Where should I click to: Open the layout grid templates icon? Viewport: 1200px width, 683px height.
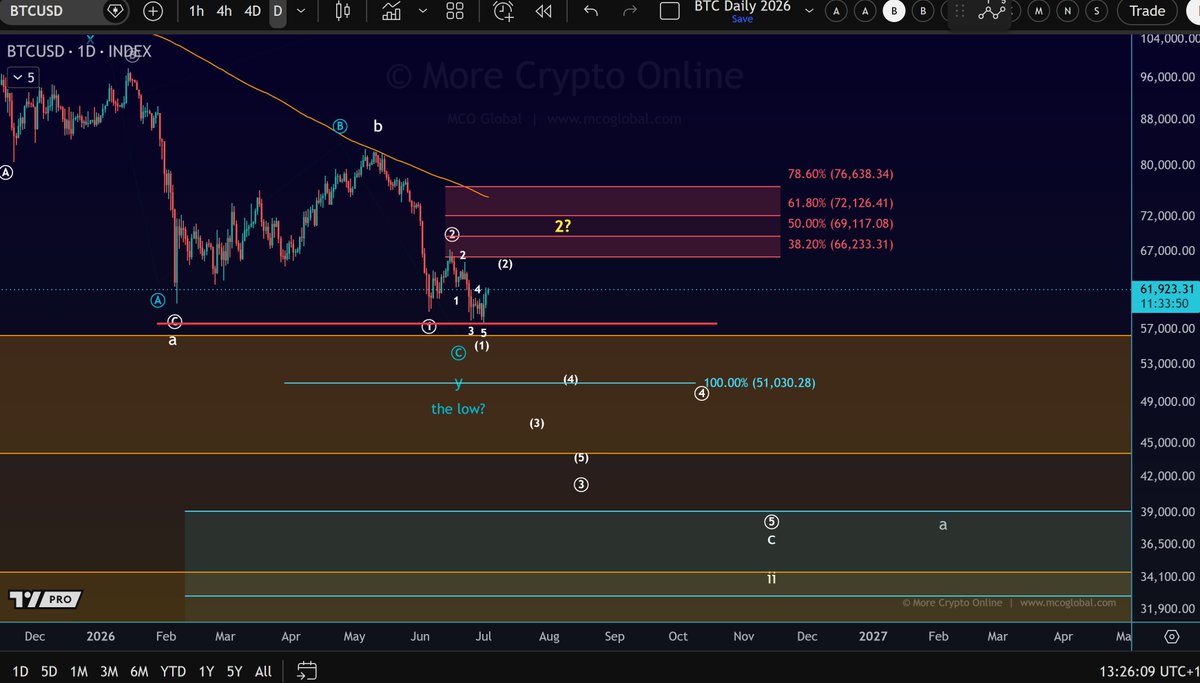[x=455, y=11]
